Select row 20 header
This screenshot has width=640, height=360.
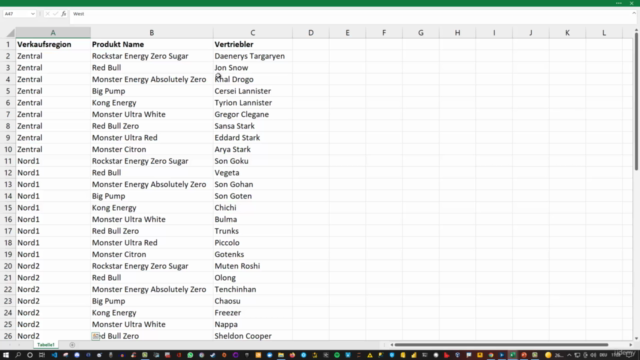8,266
